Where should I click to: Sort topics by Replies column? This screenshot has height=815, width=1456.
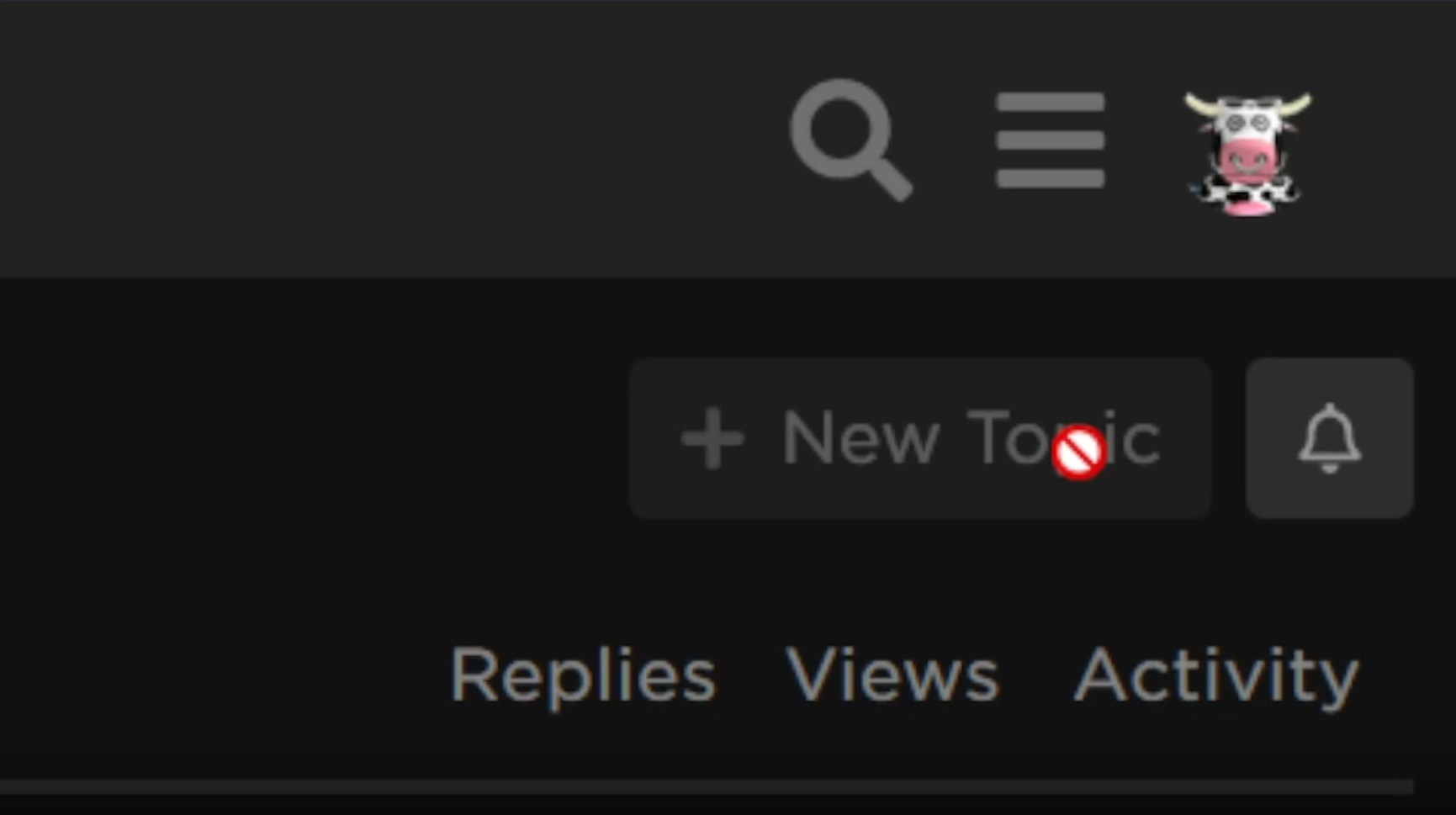pyautogui.click(x=583, y=676)
